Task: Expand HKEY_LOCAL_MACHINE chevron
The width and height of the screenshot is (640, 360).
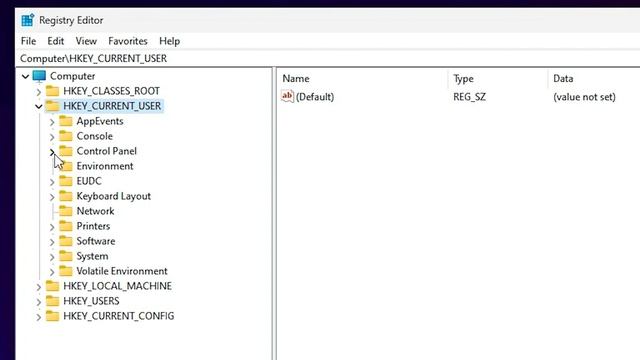Action: coord(39,287)
